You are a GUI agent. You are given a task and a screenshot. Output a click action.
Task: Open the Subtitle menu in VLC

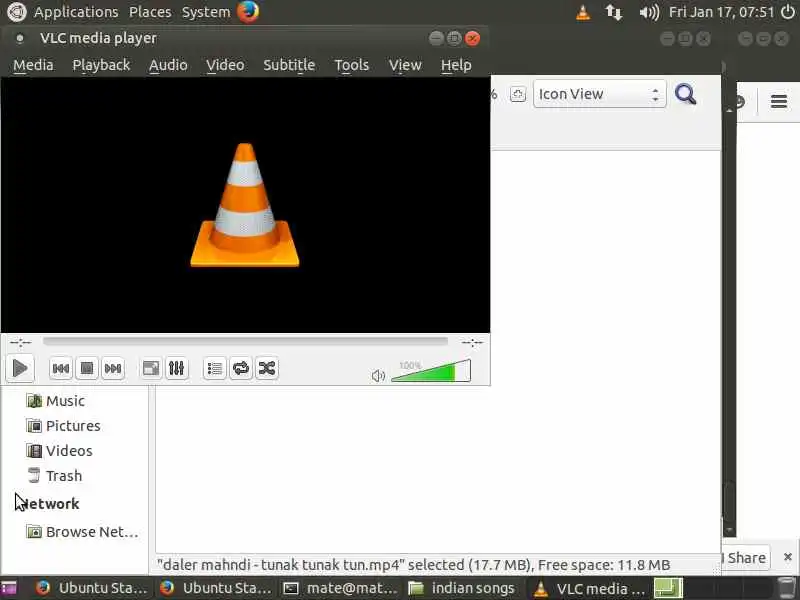(x=289, y=65)
